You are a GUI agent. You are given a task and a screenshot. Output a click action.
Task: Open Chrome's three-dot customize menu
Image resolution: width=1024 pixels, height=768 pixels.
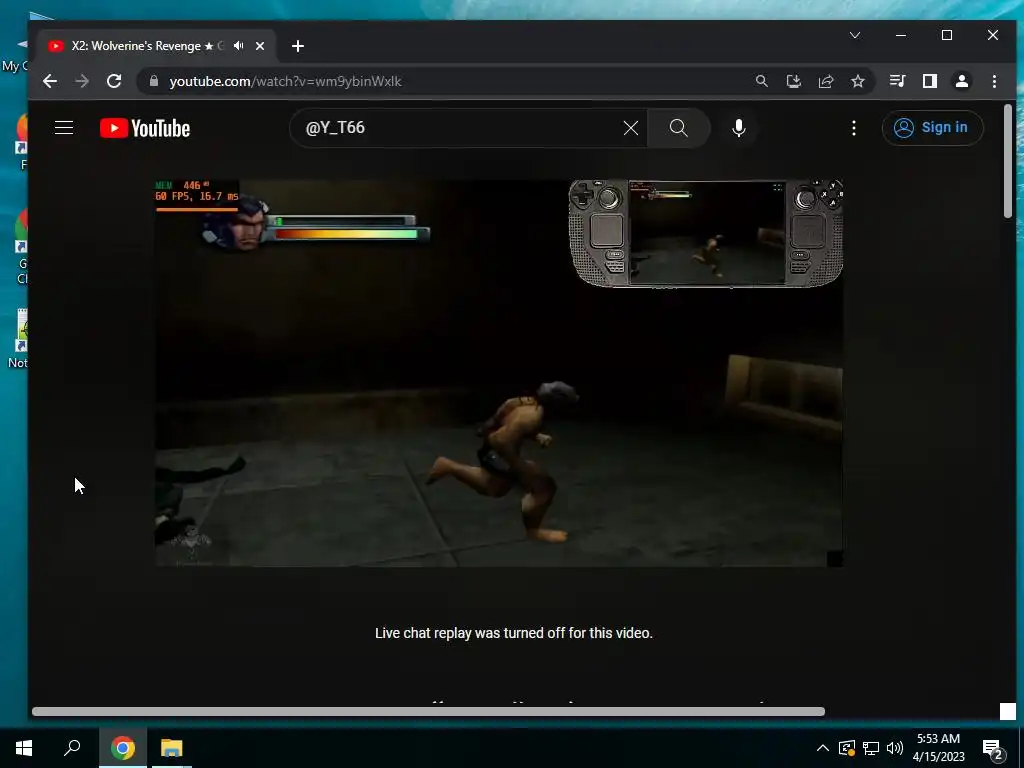coord(994,81)
